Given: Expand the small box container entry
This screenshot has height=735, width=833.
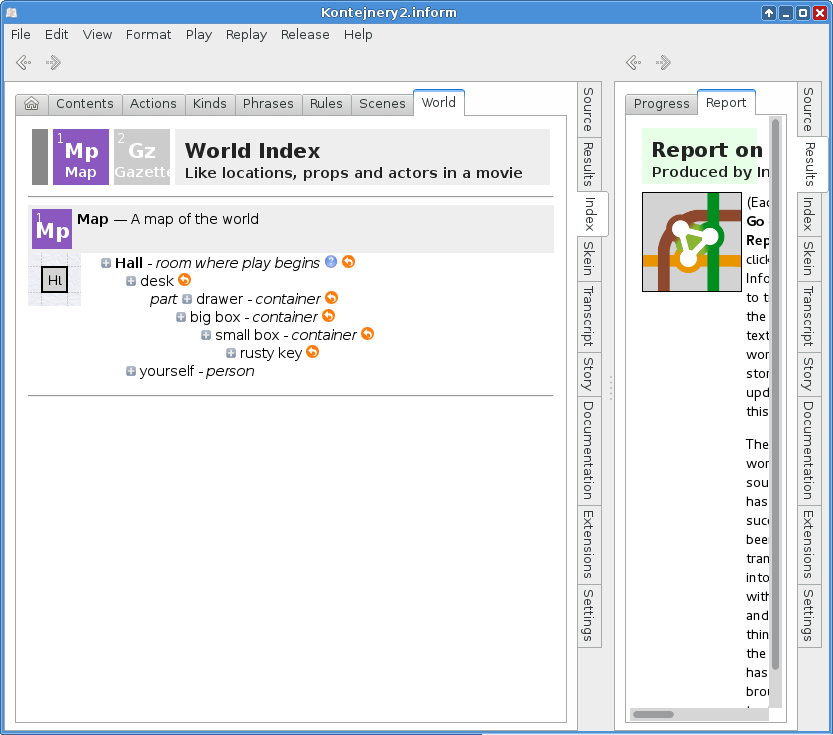Looking at the screenshot, I should tap(206, 335).
